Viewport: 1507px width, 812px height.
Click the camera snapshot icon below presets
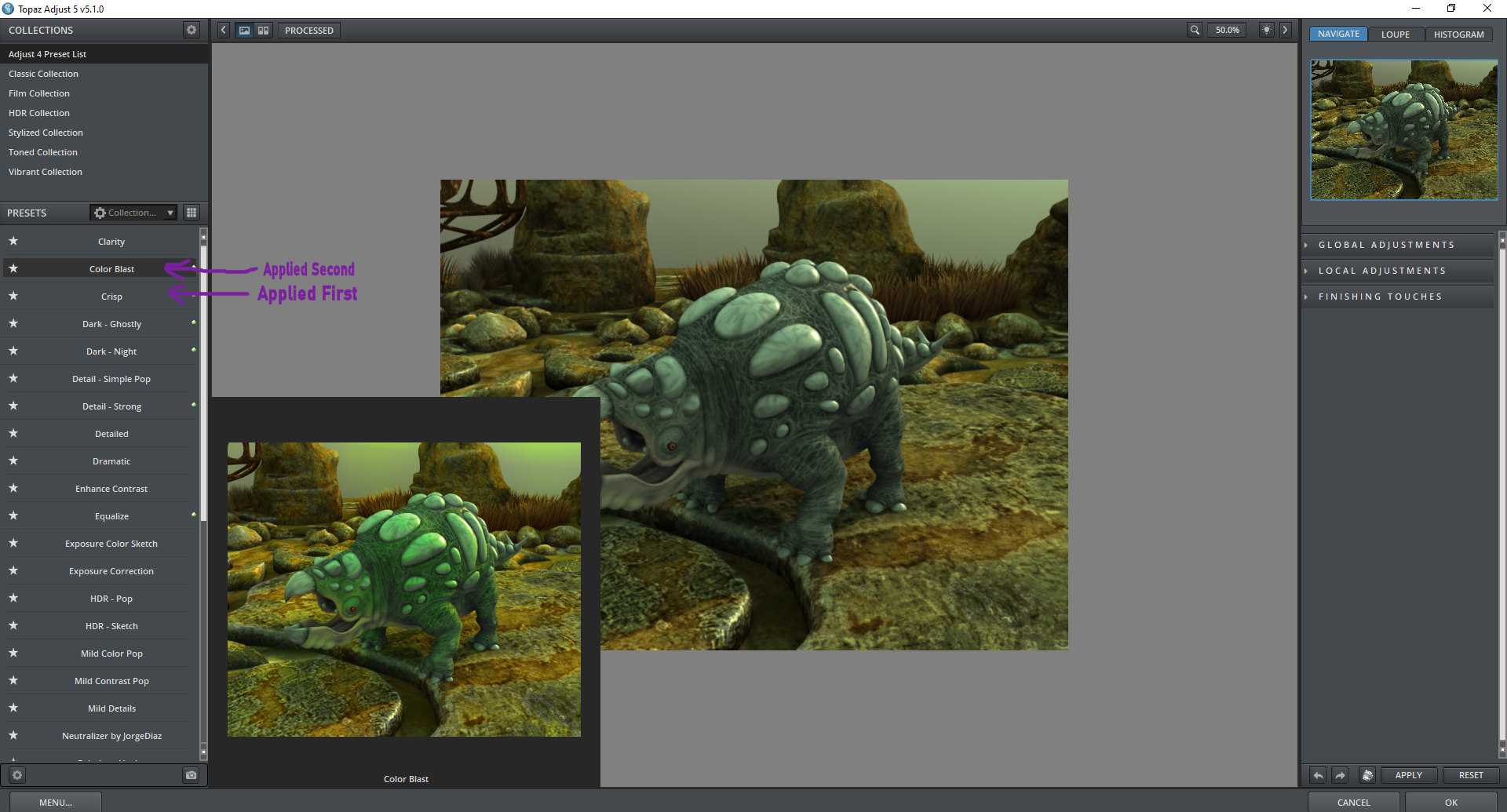click(x=191, y=775)
